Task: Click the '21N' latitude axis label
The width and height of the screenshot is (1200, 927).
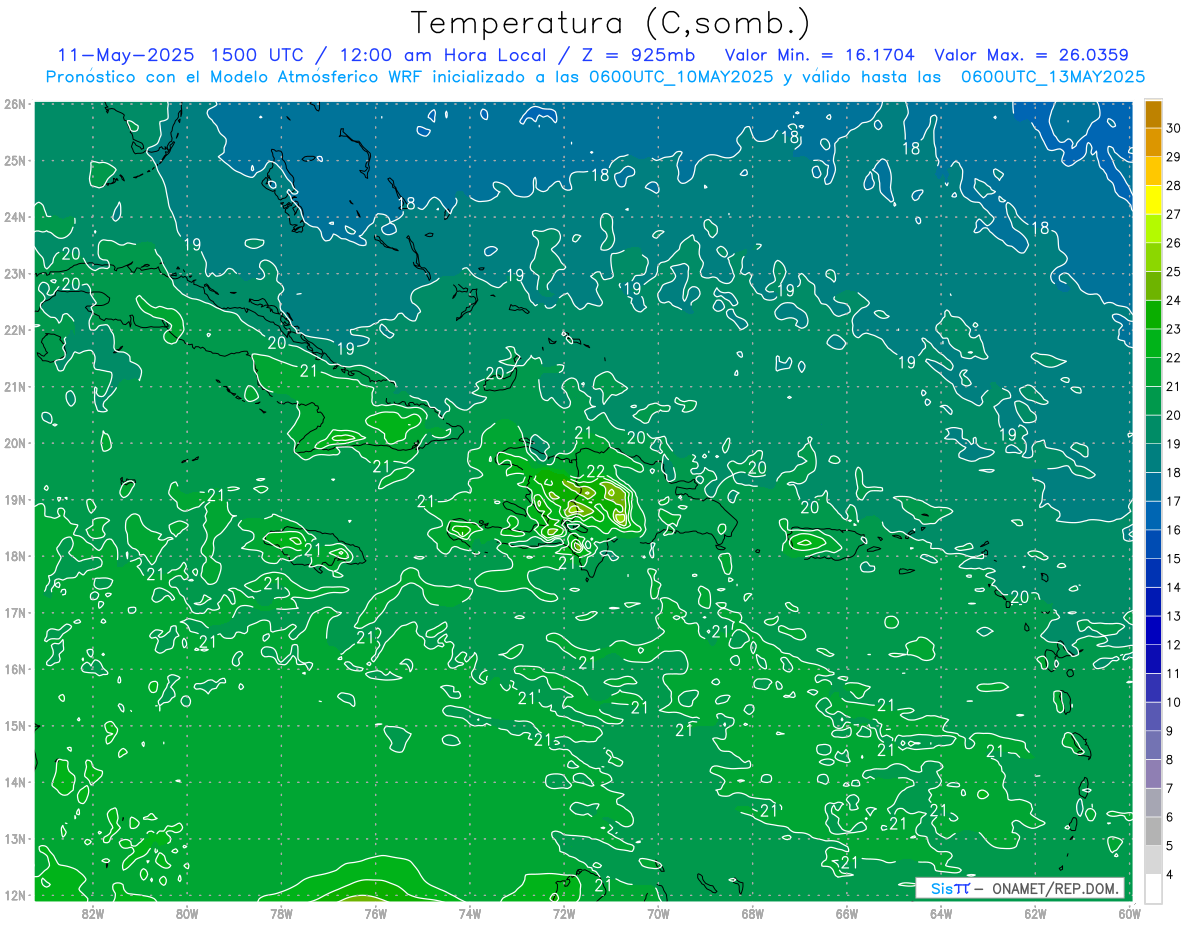Action: [15, 386]
